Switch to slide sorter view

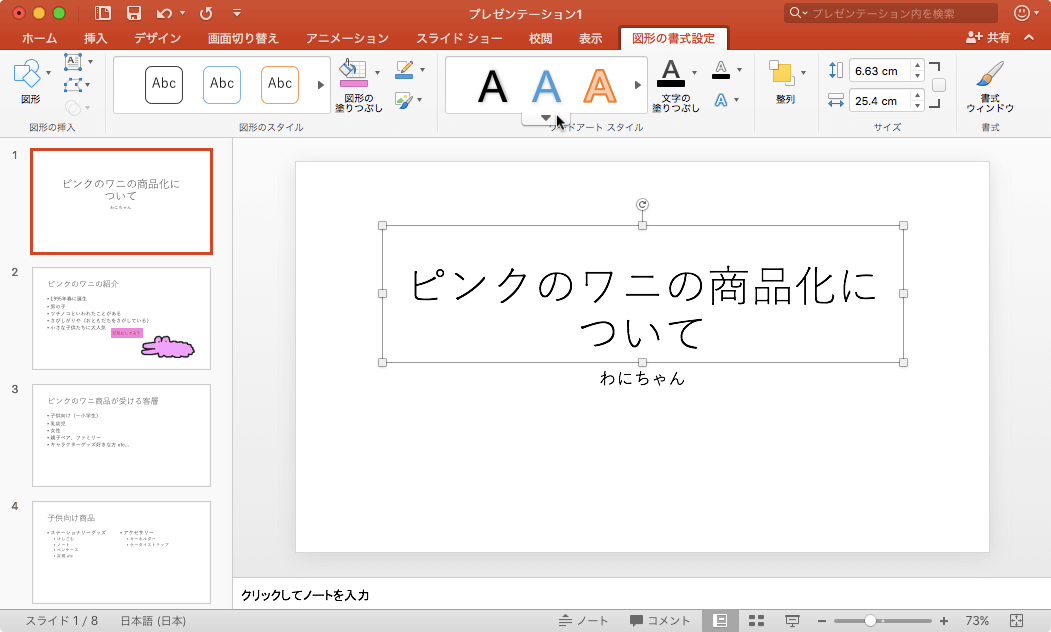coord(756,621)
